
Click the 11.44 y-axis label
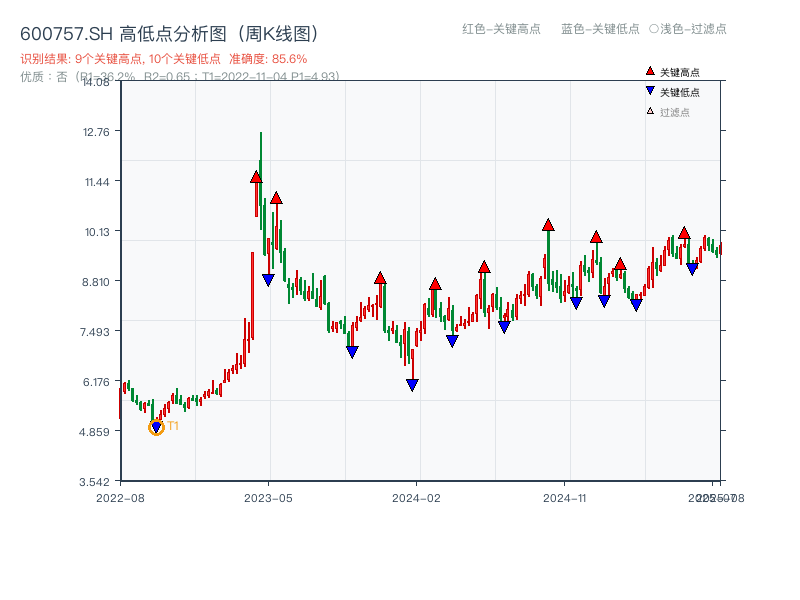(97, 182)
